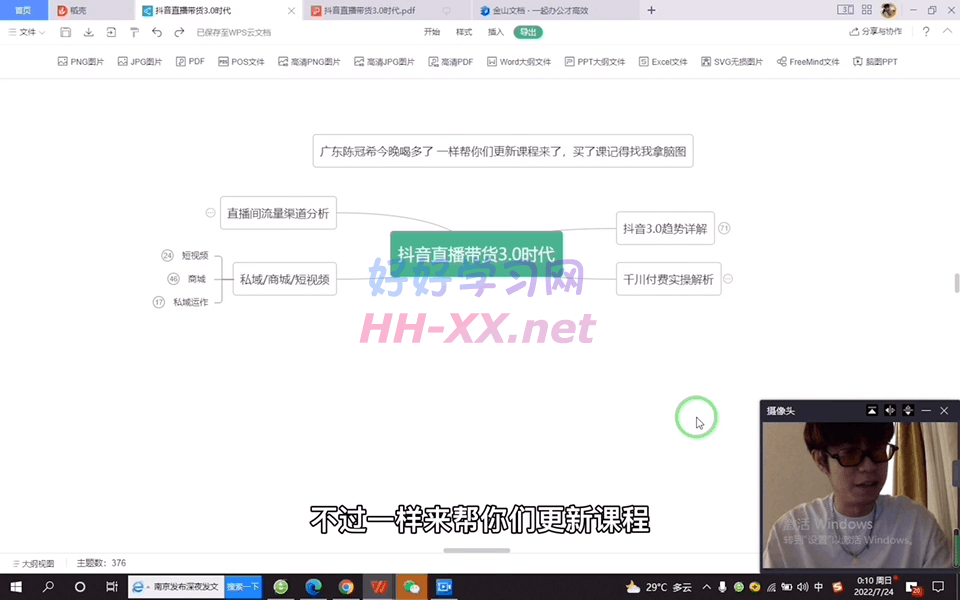Click the horizontal scrollbar thumb at bottom
The height and width of the screenshot is (600, 960).
point(476,550)
